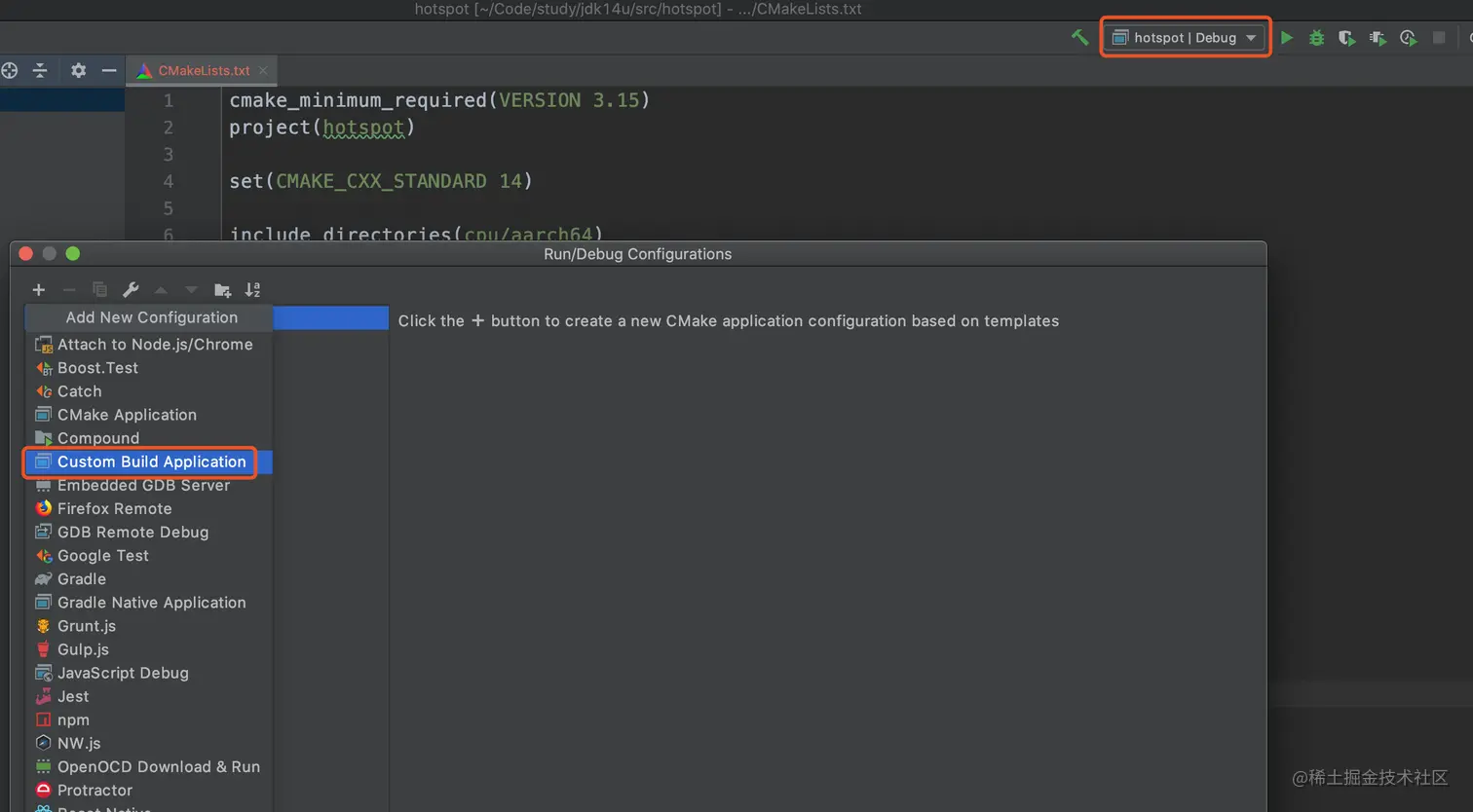Select Grunt.js configuration type
The height and width of the screenshot is (812, 1473).
[x=148, y=626]
